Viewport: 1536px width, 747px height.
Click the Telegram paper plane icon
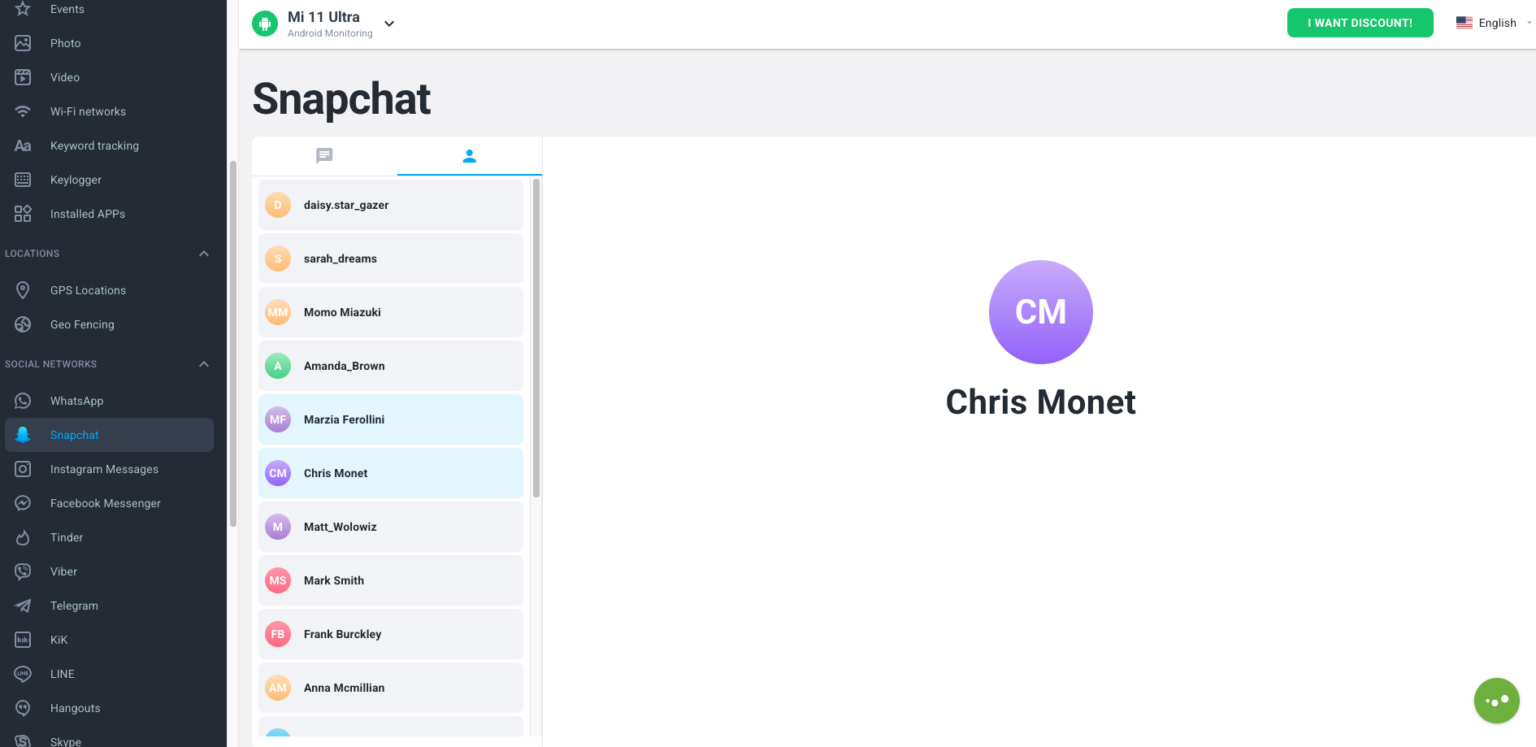pyautogui.click(x=23, y=606)
